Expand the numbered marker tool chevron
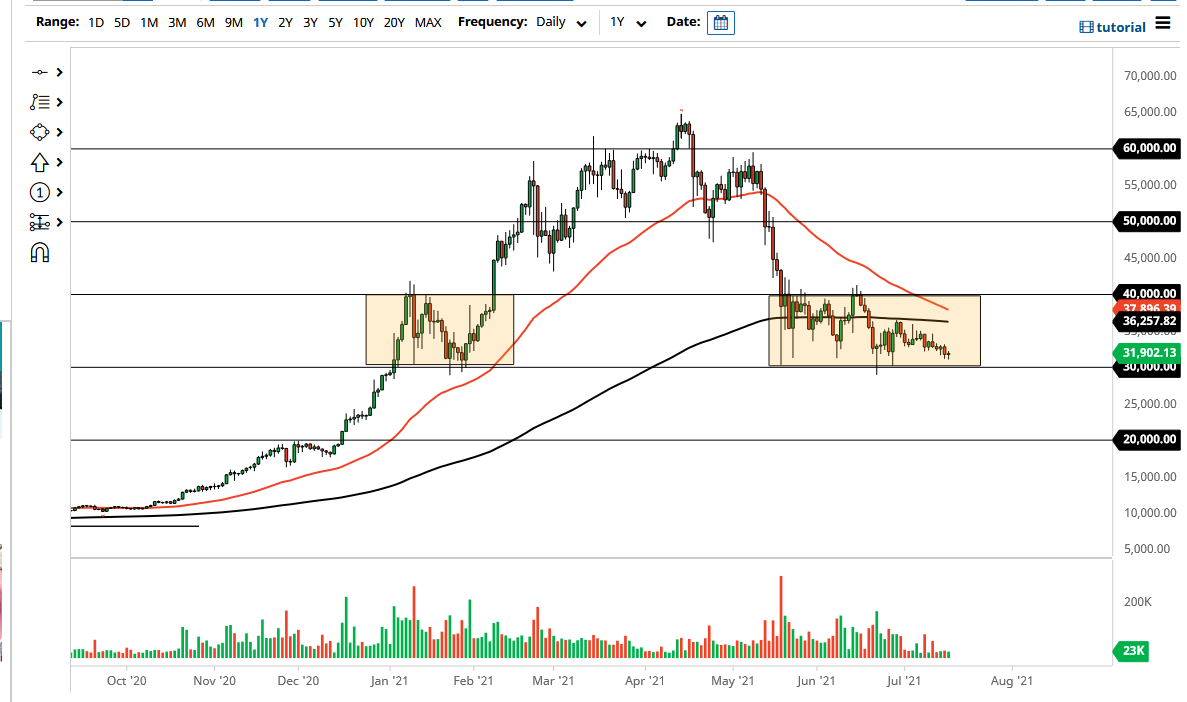The image size is (1187, 702). [x=57, y=192]
